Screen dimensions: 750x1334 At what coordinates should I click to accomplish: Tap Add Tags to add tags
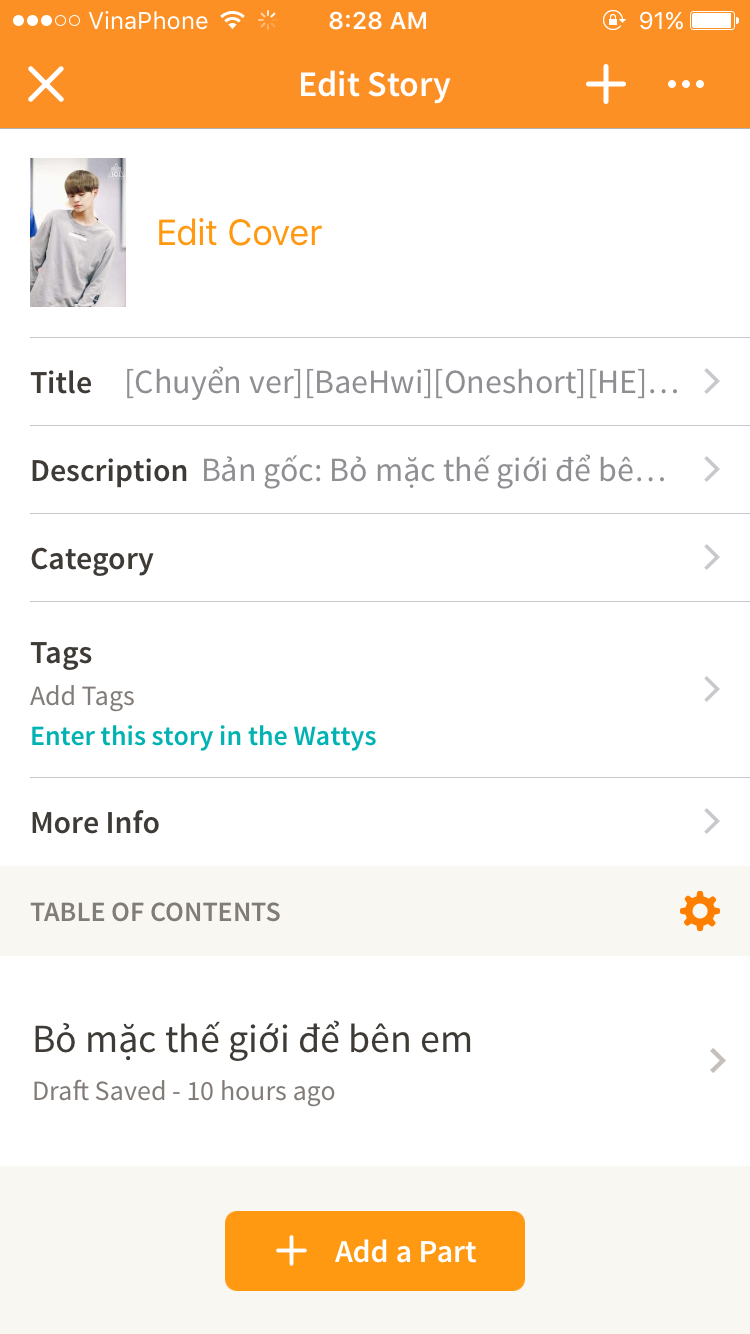(83, 696)
